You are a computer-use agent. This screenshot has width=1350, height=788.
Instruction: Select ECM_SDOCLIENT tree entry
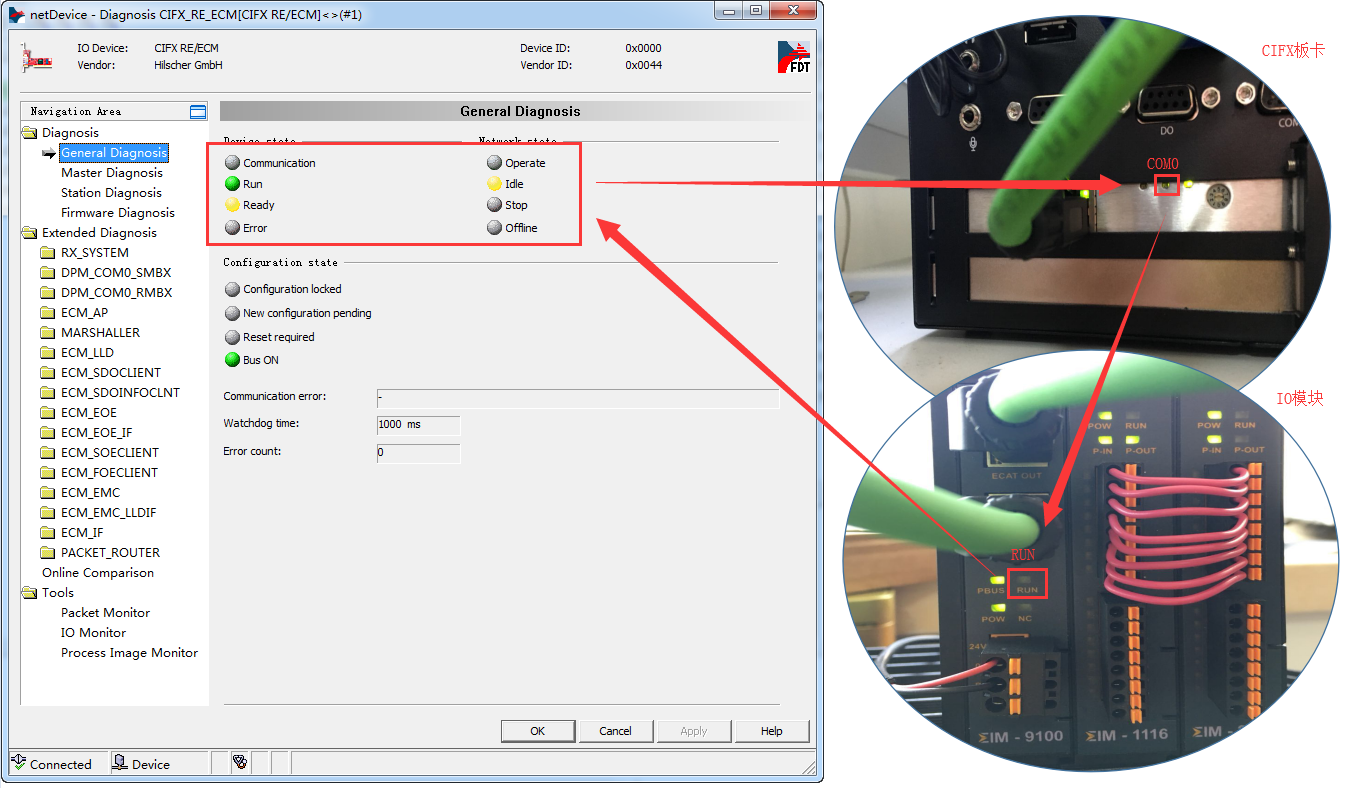click(110, 373)
